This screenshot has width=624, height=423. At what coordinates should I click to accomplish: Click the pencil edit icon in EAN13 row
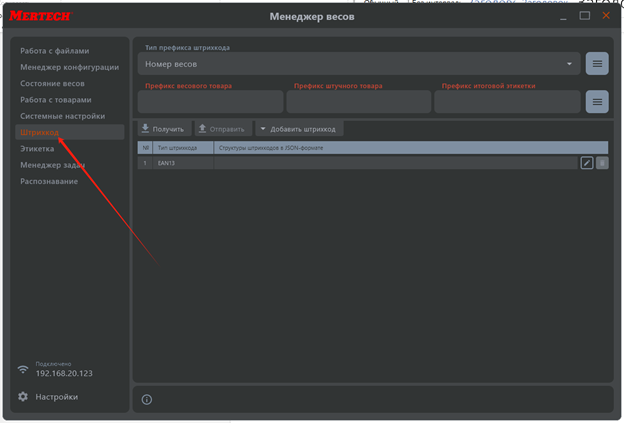[587, 163]
